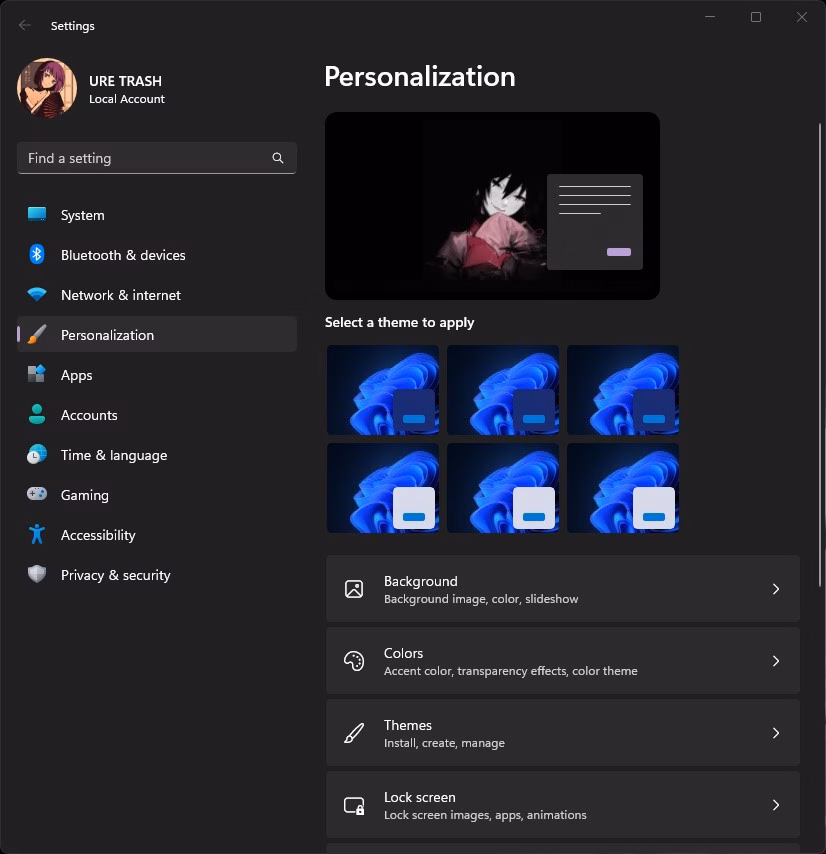Open Background image, color, slideshow settings
Viewport: 826px width, 854px height.
(562, 589)
